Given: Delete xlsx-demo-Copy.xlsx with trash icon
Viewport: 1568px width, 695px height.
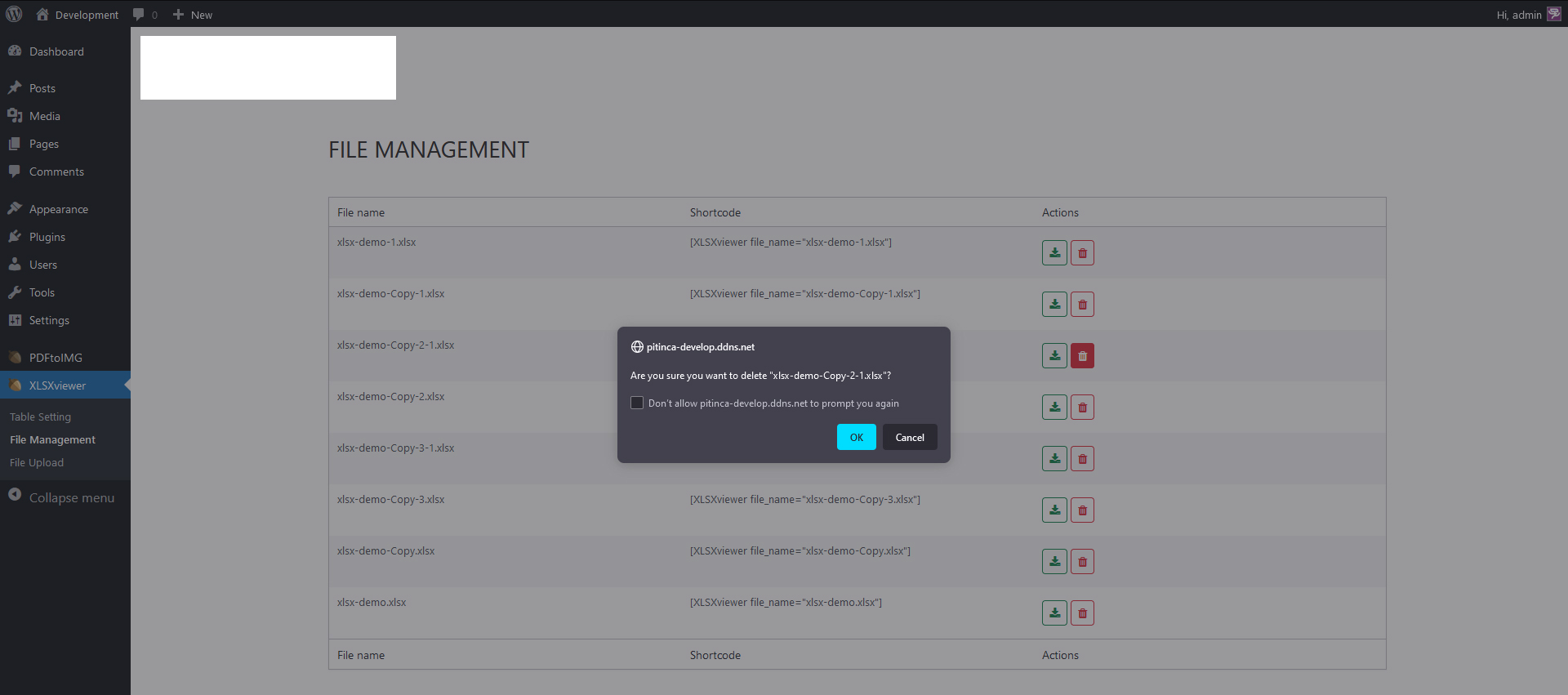Looking at the screenshot, I should click(x=1082, y=562).
